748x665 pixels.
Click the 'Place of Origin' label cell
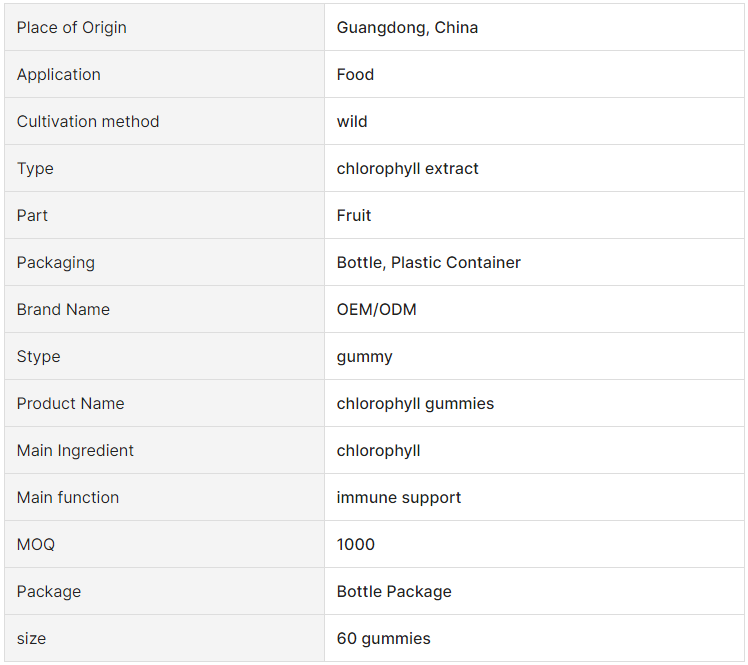pos(165,28)
